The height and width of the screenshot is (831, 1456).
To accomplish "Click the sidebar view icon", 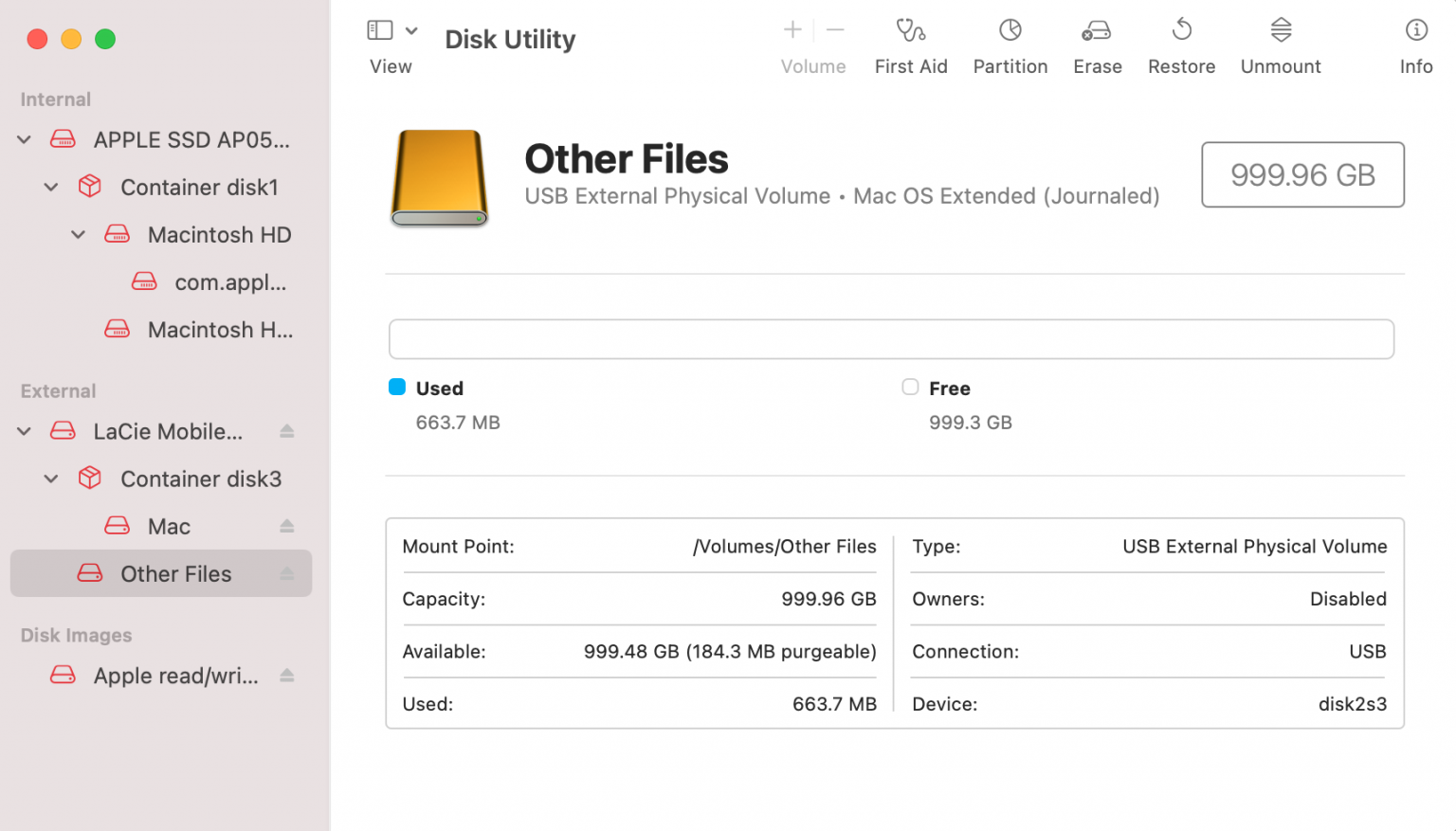I will pyautogui.click(x=380, y=29).
